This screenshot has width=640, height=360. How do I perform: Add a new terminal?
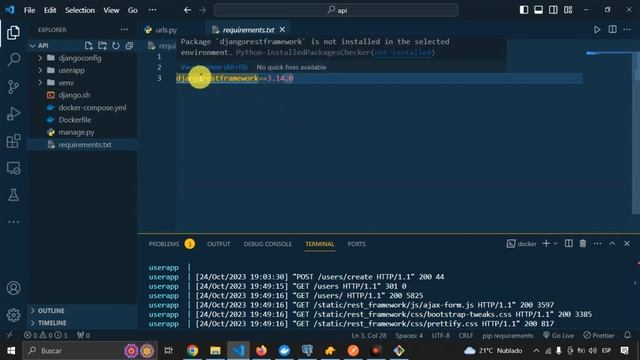546,244
